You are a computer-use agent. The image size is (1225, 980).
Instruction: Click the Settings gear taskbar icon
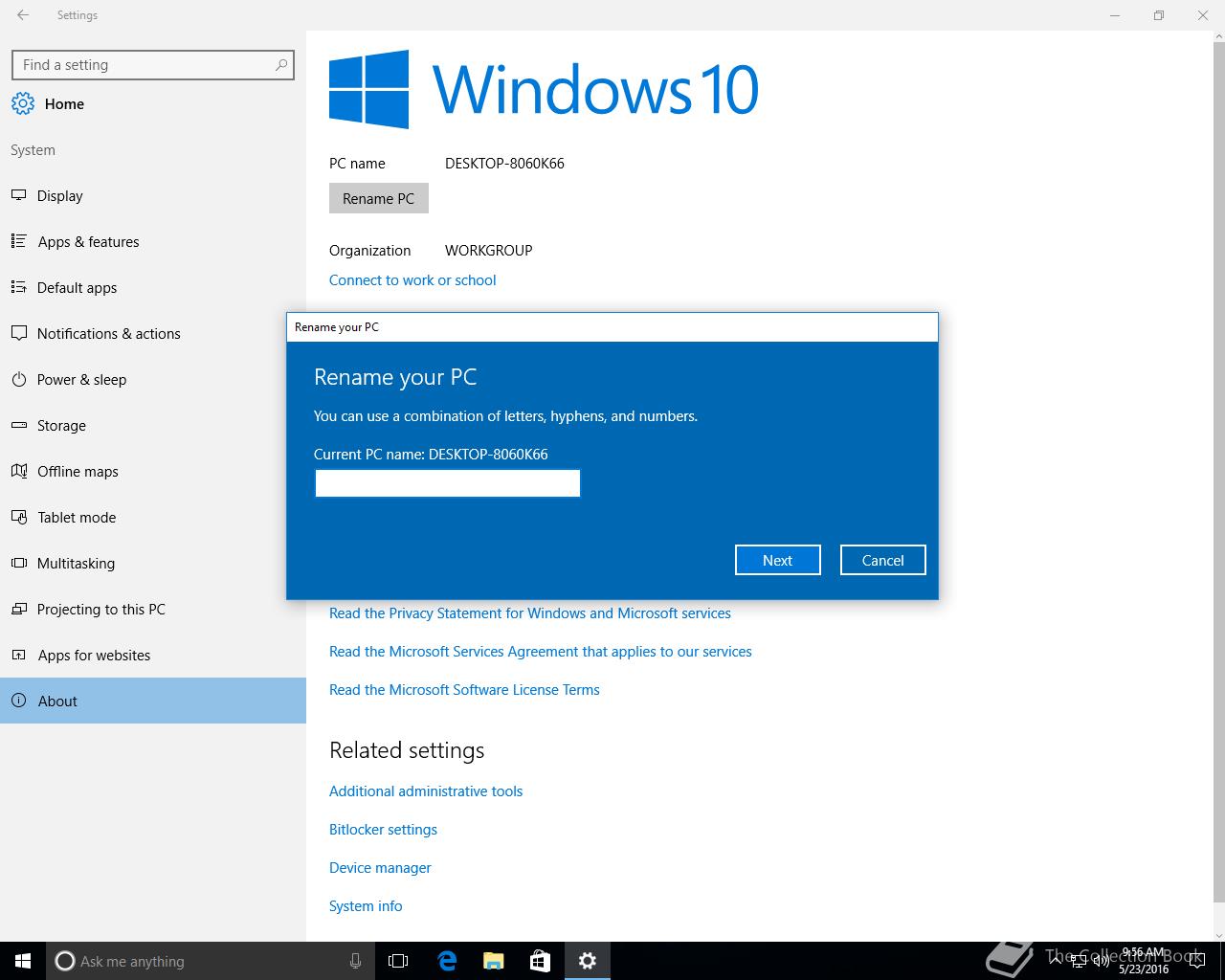click(588, 961)
